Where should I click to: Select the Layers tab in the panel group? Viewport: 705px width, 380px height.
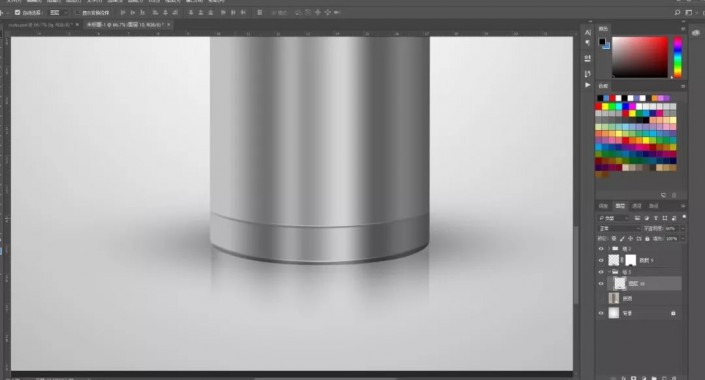pos(620,206)
